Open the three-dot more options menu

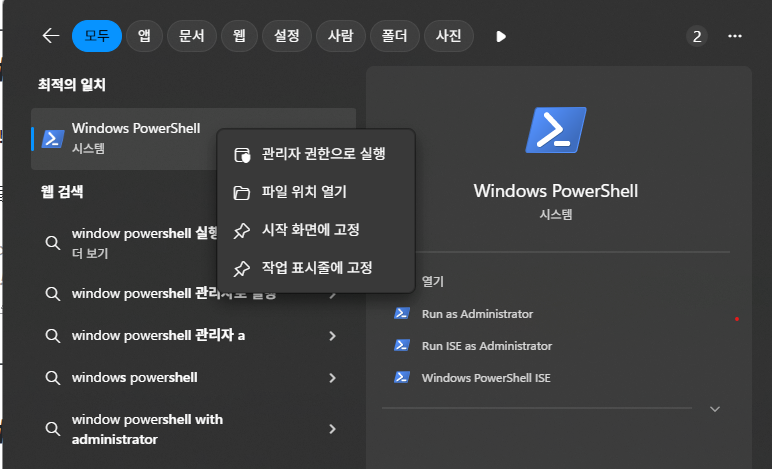click(735, 36)
